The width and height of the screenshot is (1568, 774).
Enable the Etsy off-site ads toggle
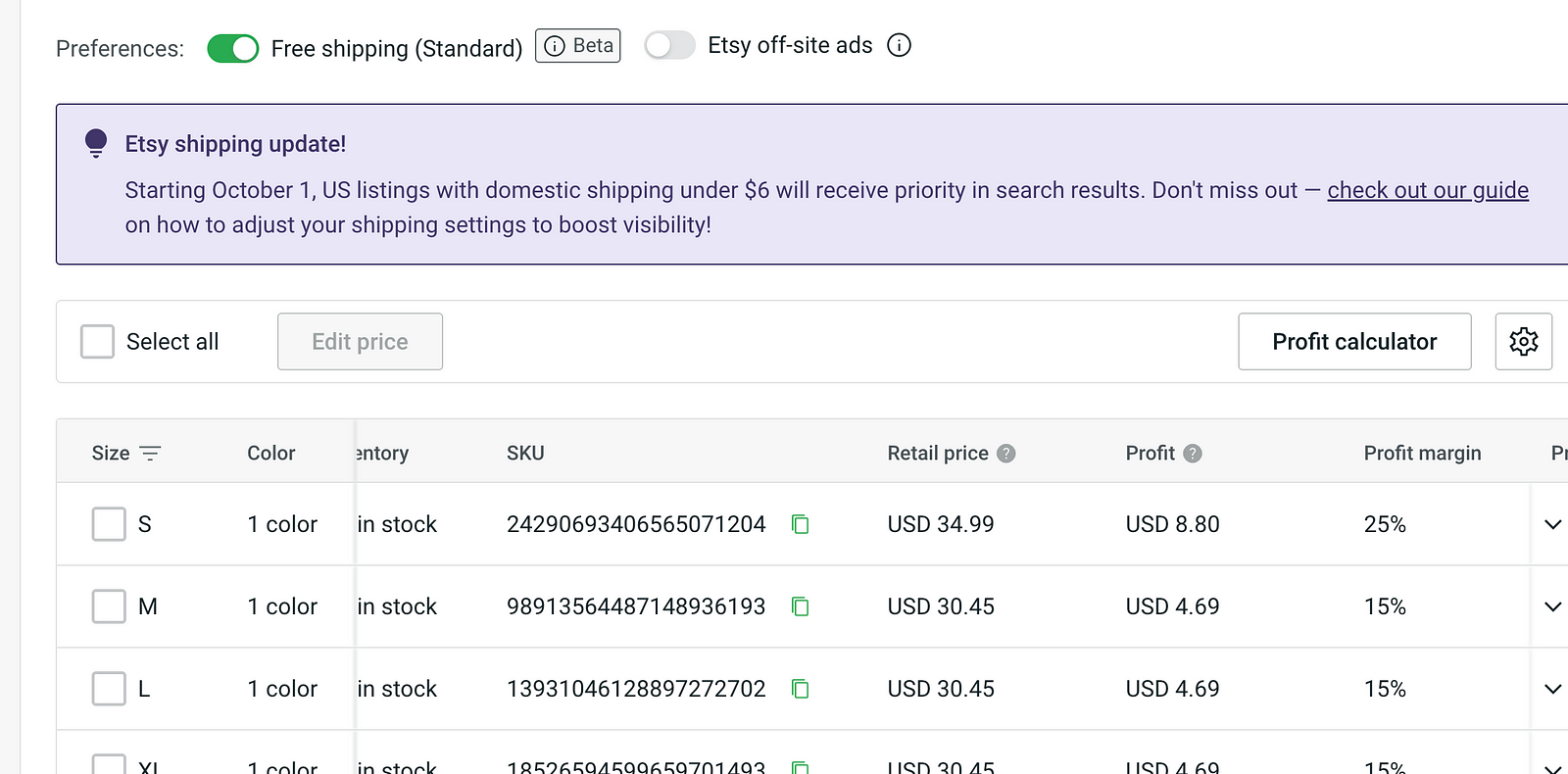coord(669,45)
